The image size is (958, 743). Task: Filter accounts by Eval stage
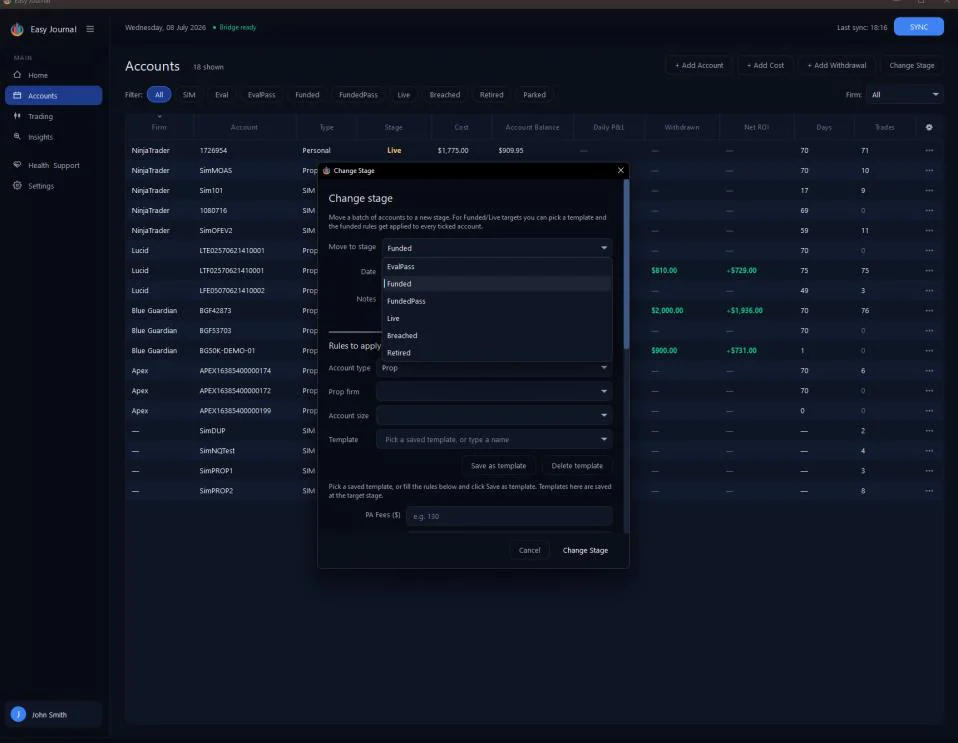pos(222,95)
